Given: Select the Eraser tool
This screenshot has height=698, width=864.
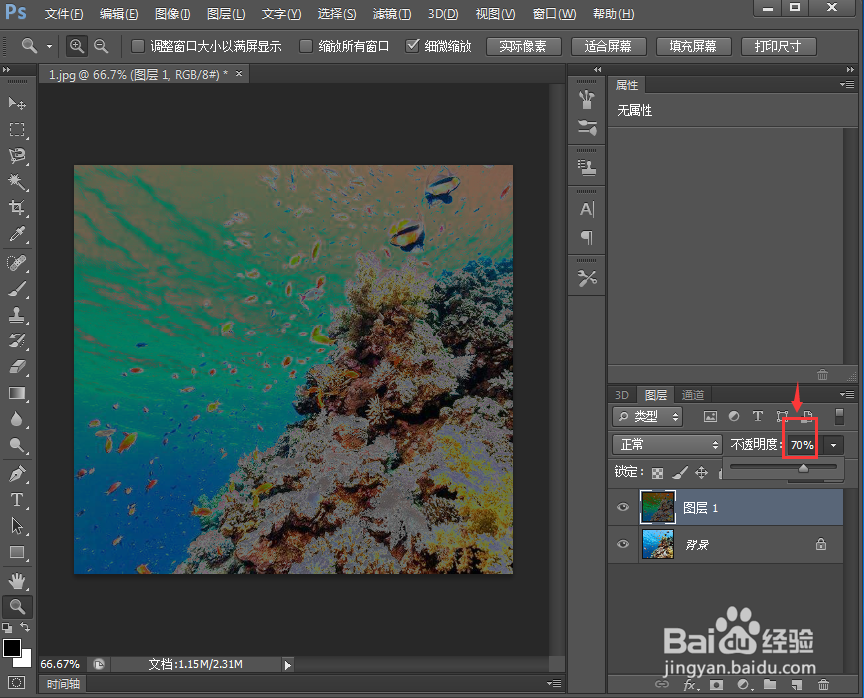Looking at the screenshot, I should pyautogui.click(x=17, y=367).
